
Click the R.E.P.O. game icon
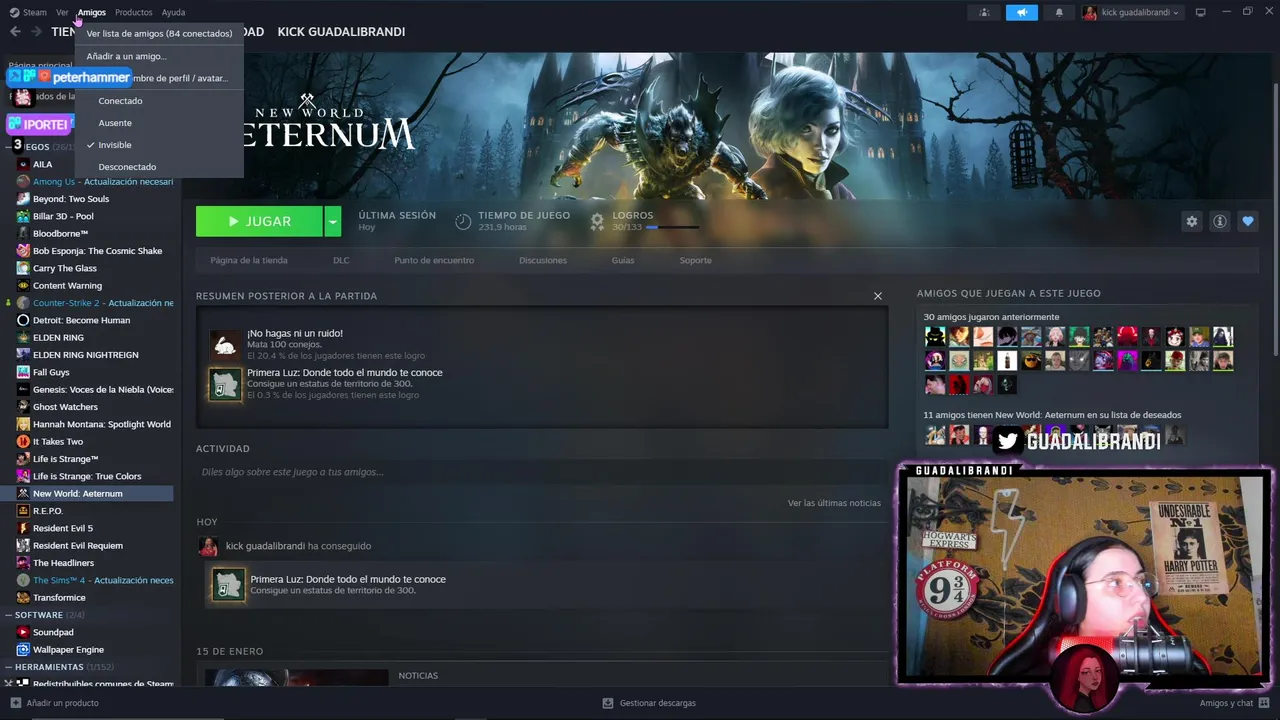(23, 511)
